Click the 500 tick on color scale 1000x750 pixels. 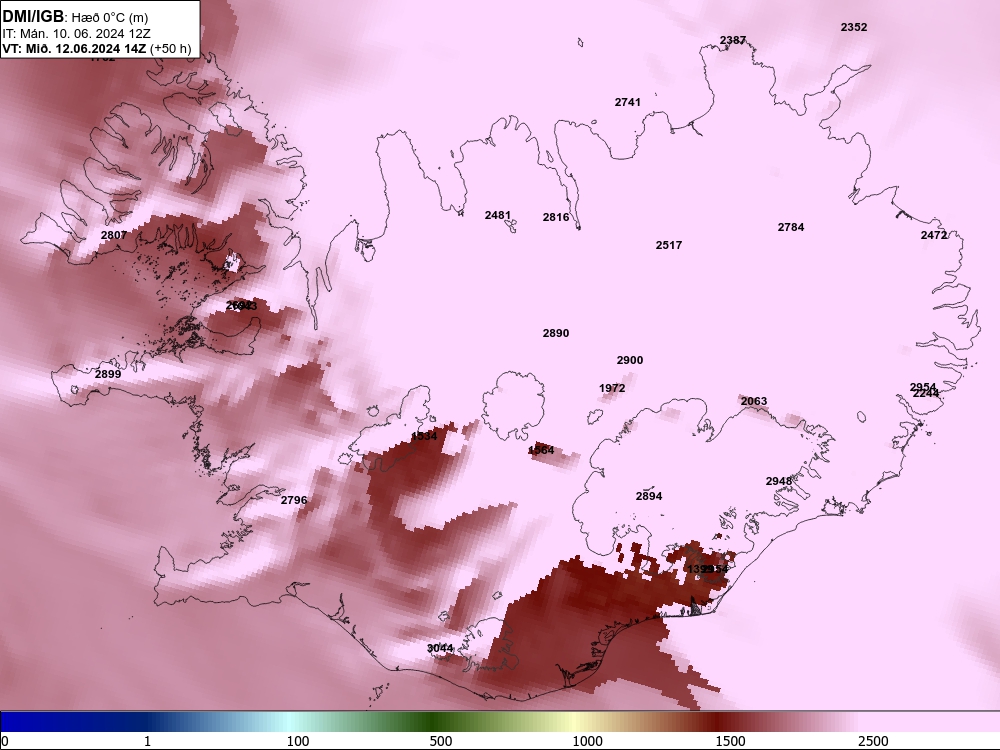[x=441, y=741]
